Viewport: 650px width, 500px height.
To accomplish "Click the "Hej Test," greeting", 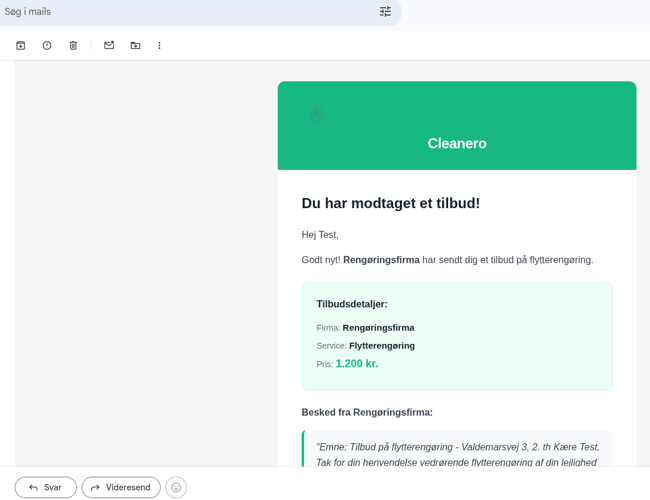I will [320, 235].
